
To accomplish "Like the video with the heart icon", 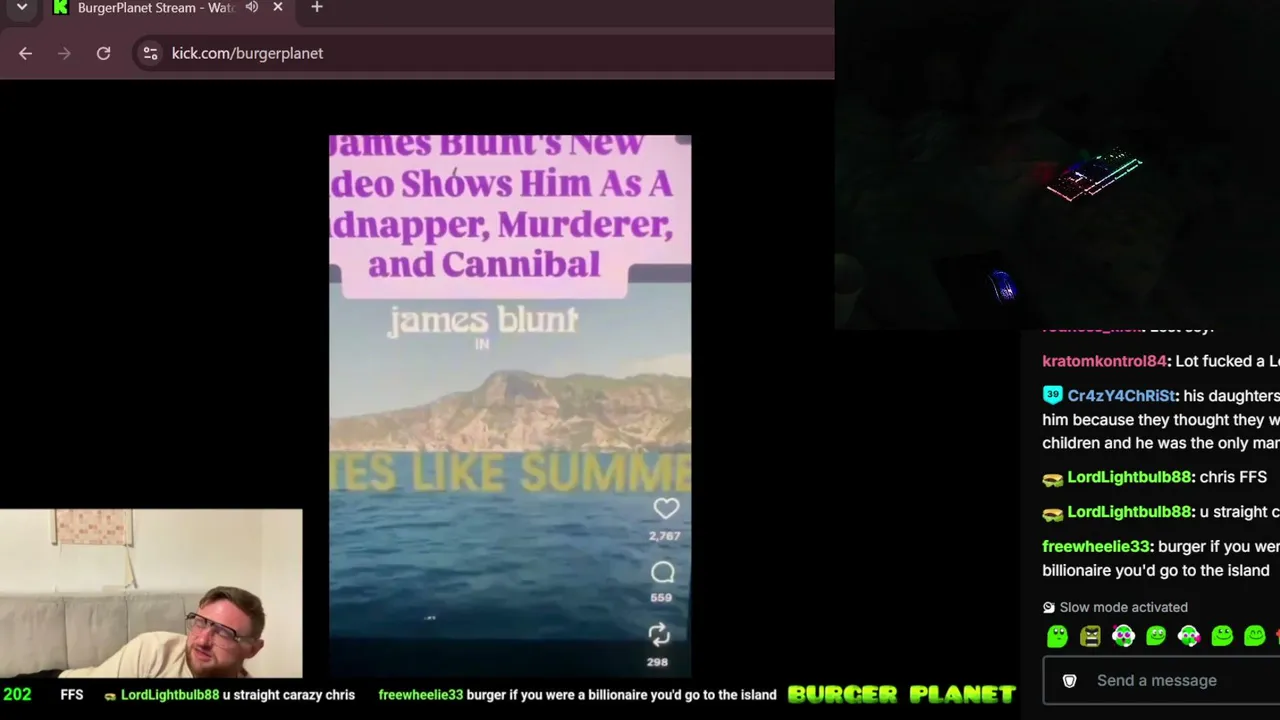I will tap(665, 509).
